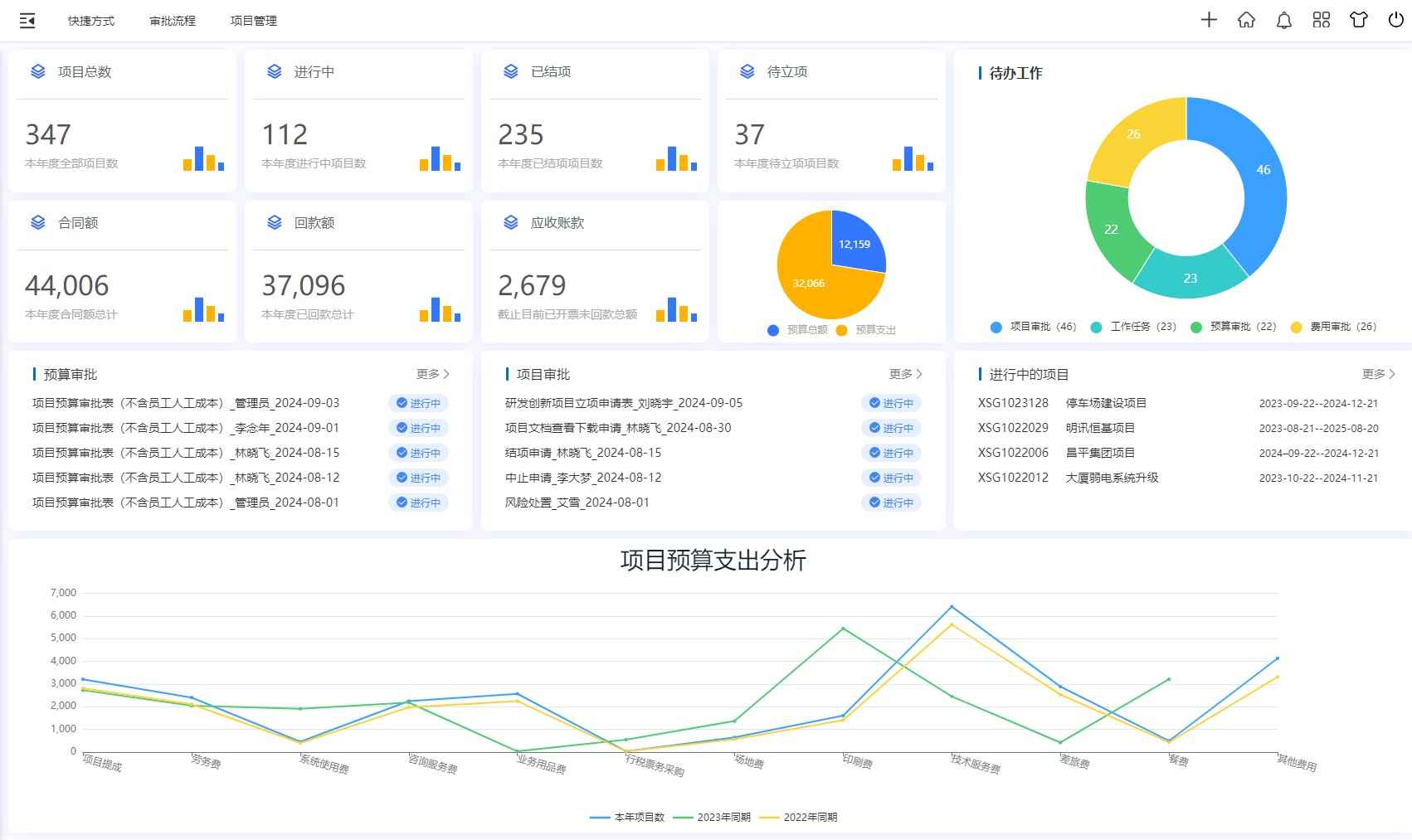This screenshot has height=840, width=1412.
Task: Click the power logout icon
Action: (1396, 20)
